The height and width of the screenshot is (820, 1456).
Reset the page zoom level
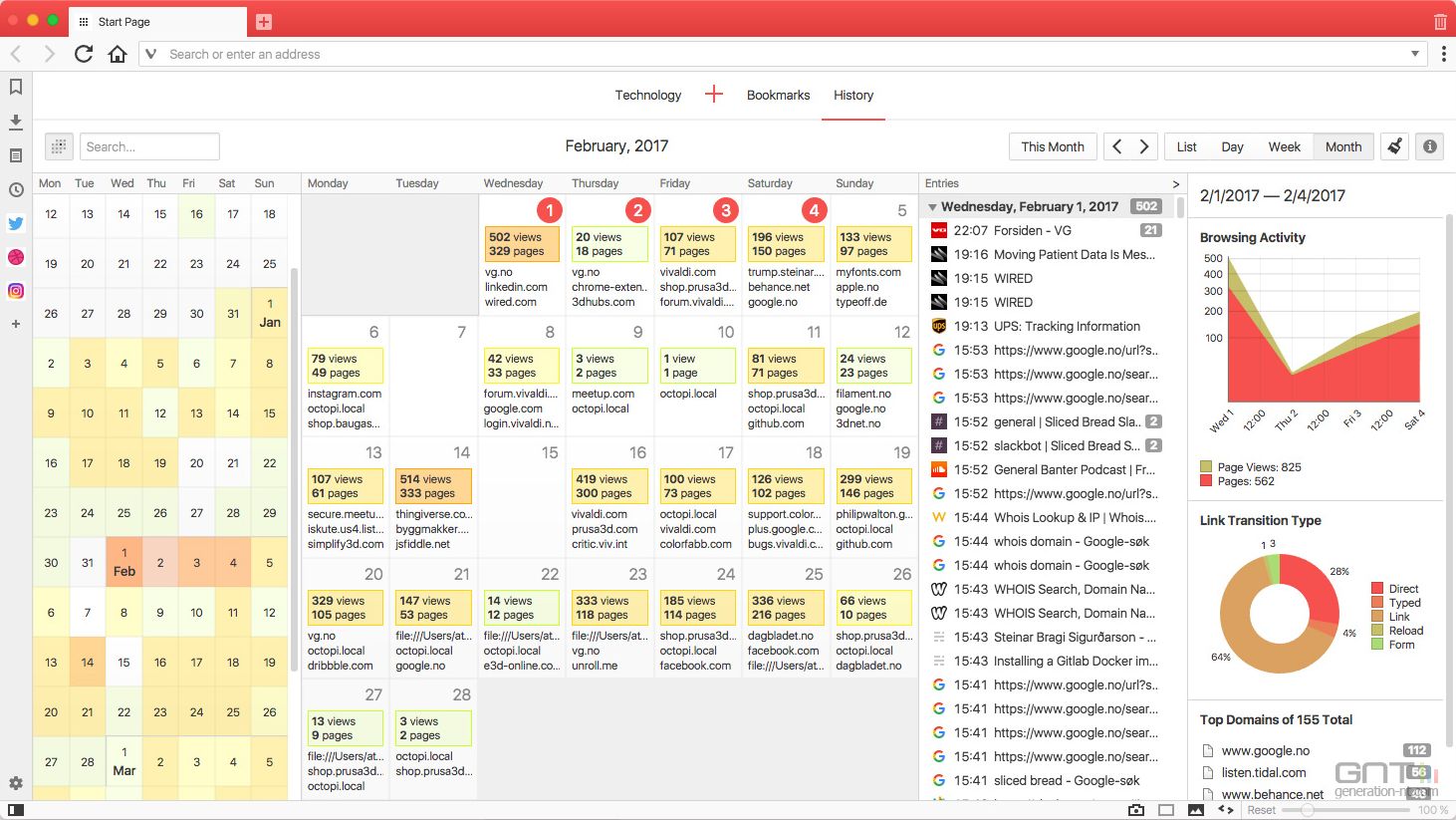(x=1262, y=810)
